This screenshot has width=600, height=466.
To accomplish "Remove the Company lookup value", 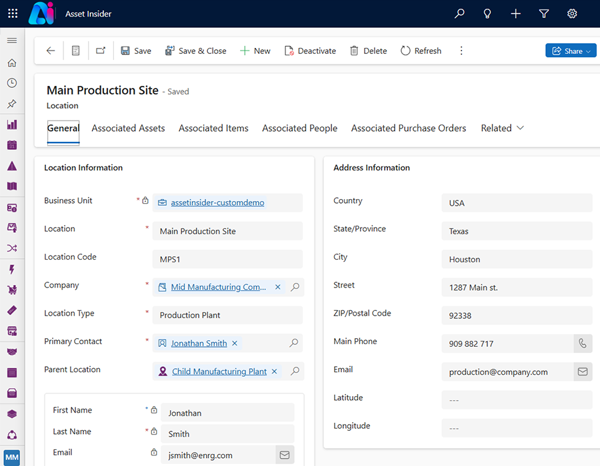I will click(278, 287).
